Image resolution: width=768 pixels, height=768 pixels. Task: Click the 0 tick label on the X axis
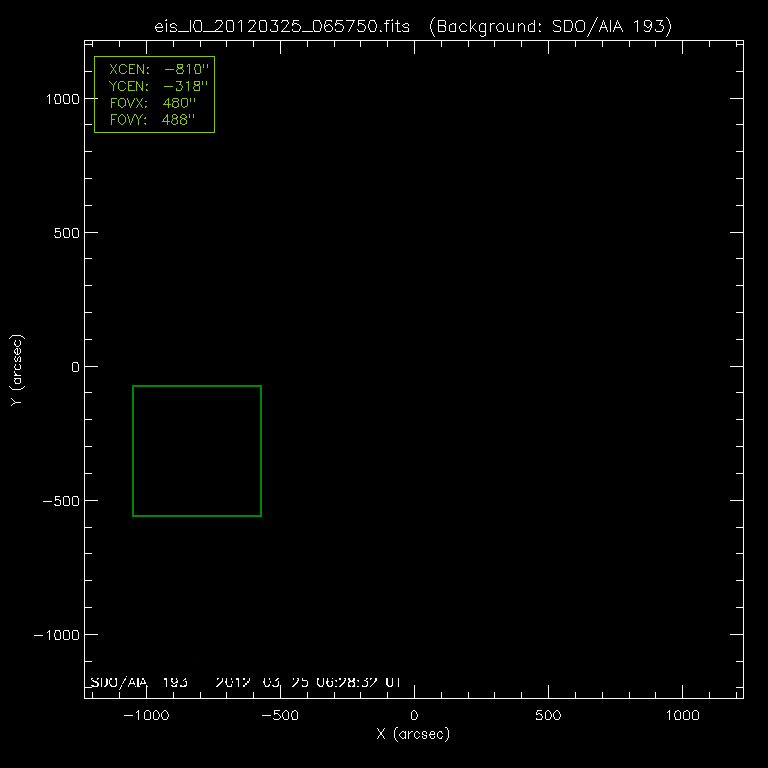[413, 716]
